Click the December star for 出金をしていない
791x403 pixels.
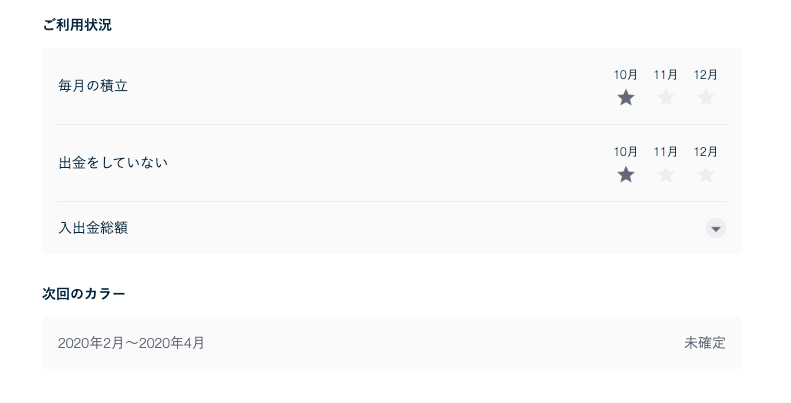coord(706,174)
